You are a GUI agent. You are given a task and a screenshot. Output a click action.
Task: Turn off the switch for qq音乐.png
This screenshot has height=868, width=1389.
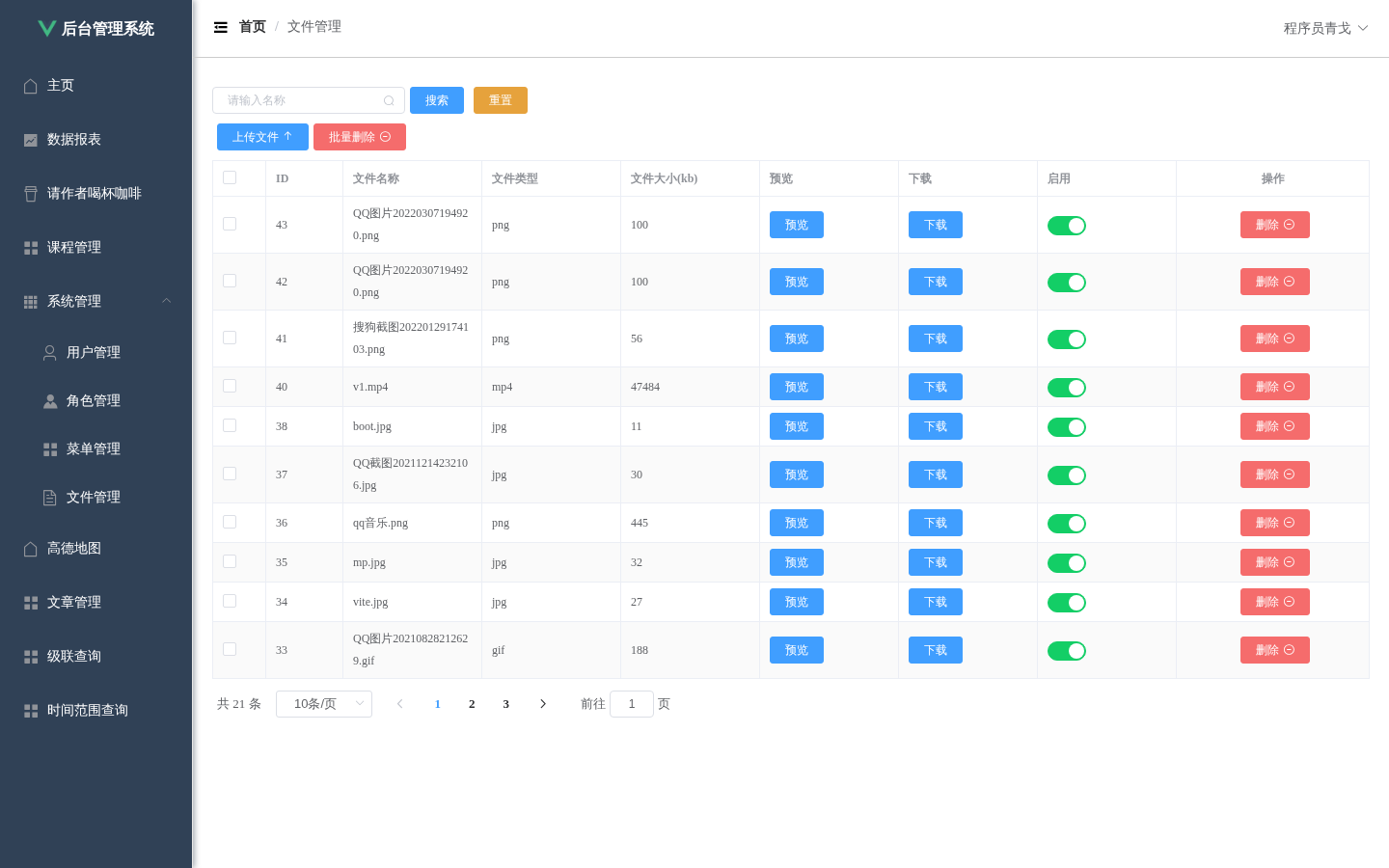(x=1067, y=524)
